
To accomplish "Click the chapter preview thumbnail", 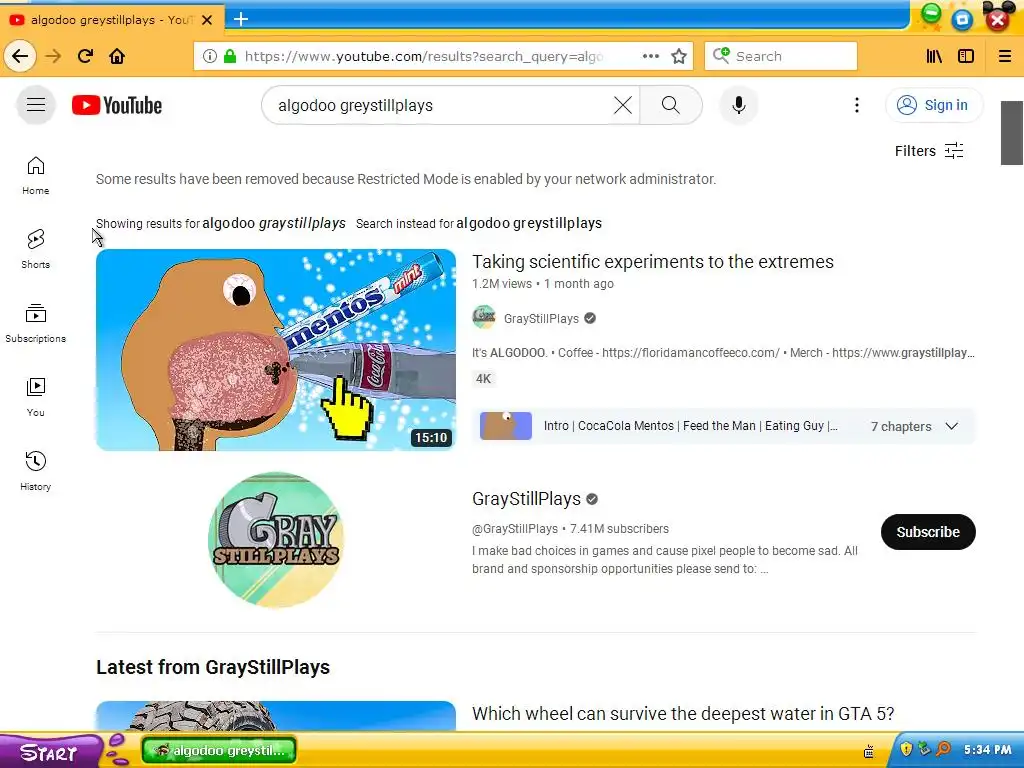I will coord(506,426).
